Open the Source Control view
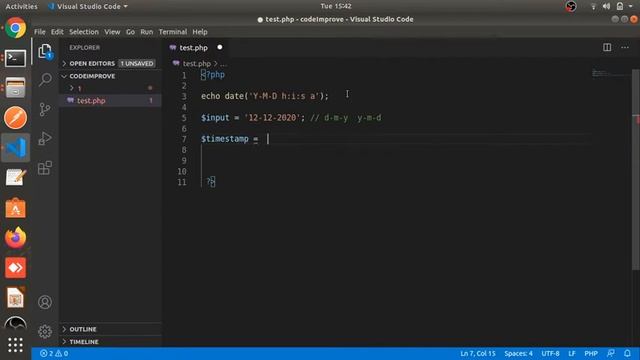The image size is (640, 360). point(45,109)
